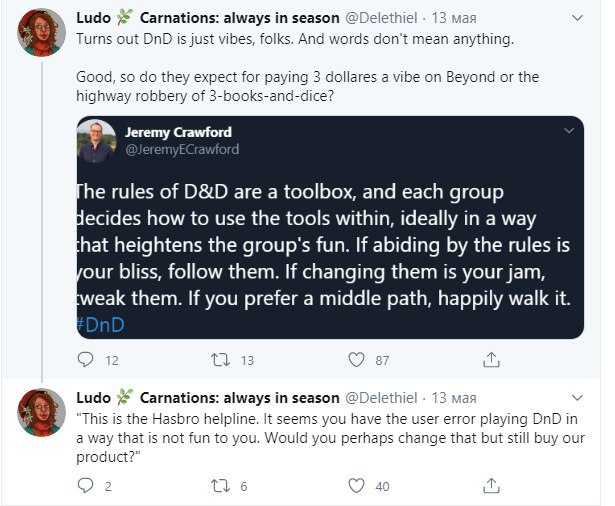Viewport: 615px width, 506px height.
Task: Retweet the Hasbro helpline tweet
Action: coord(220,486)
